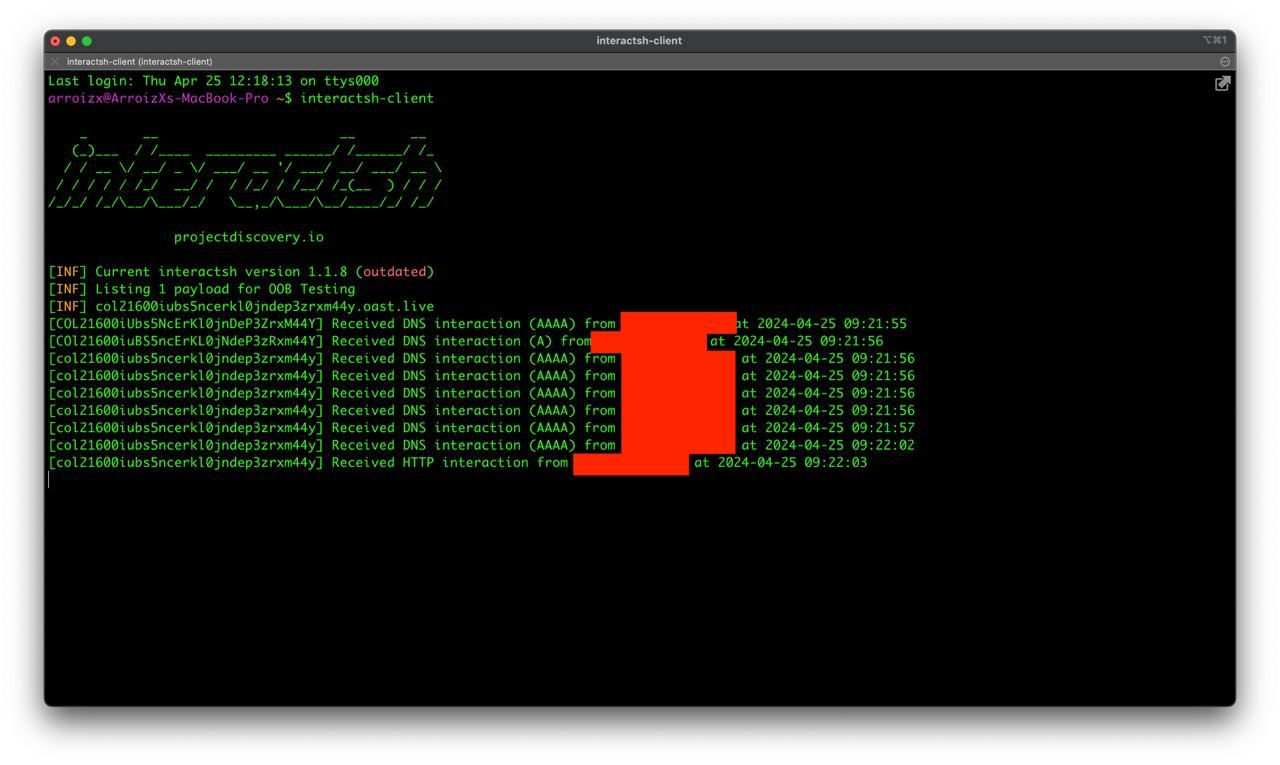
Task: Click the ⌥⌘1 shortcut indicator in title bar
Action: [1214, 41]
